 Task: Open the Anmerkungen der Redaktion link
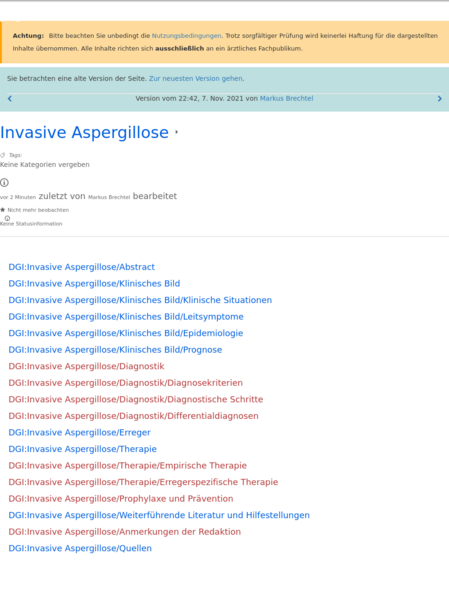[x=125, y=532]
